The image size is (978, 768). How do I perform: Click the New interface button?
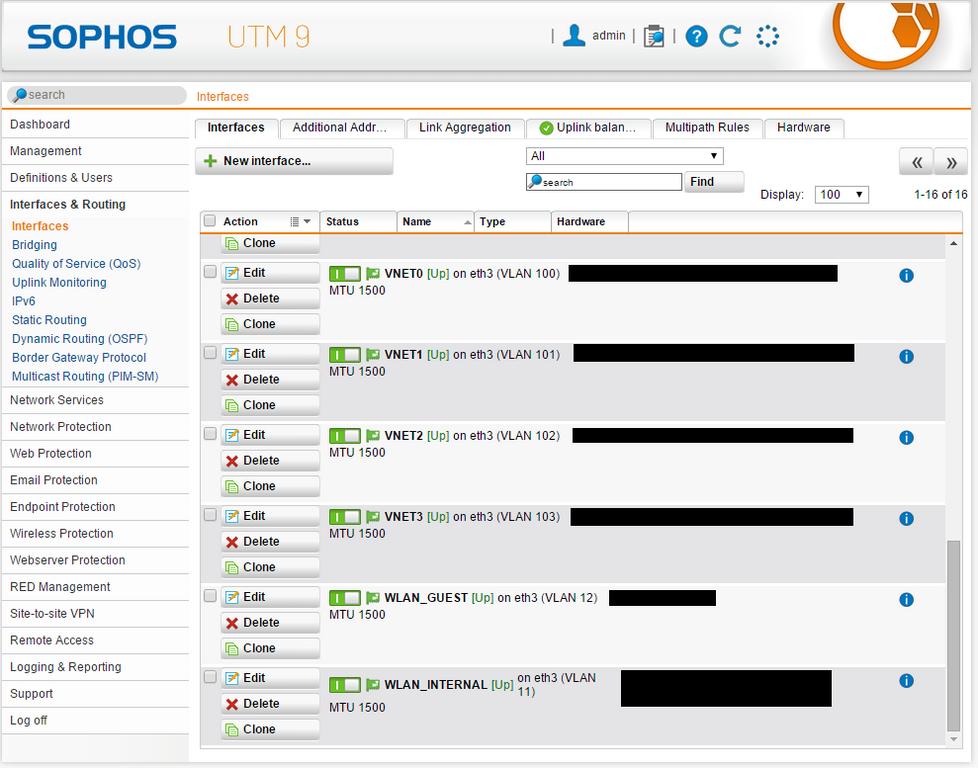(x=293, y=161)
